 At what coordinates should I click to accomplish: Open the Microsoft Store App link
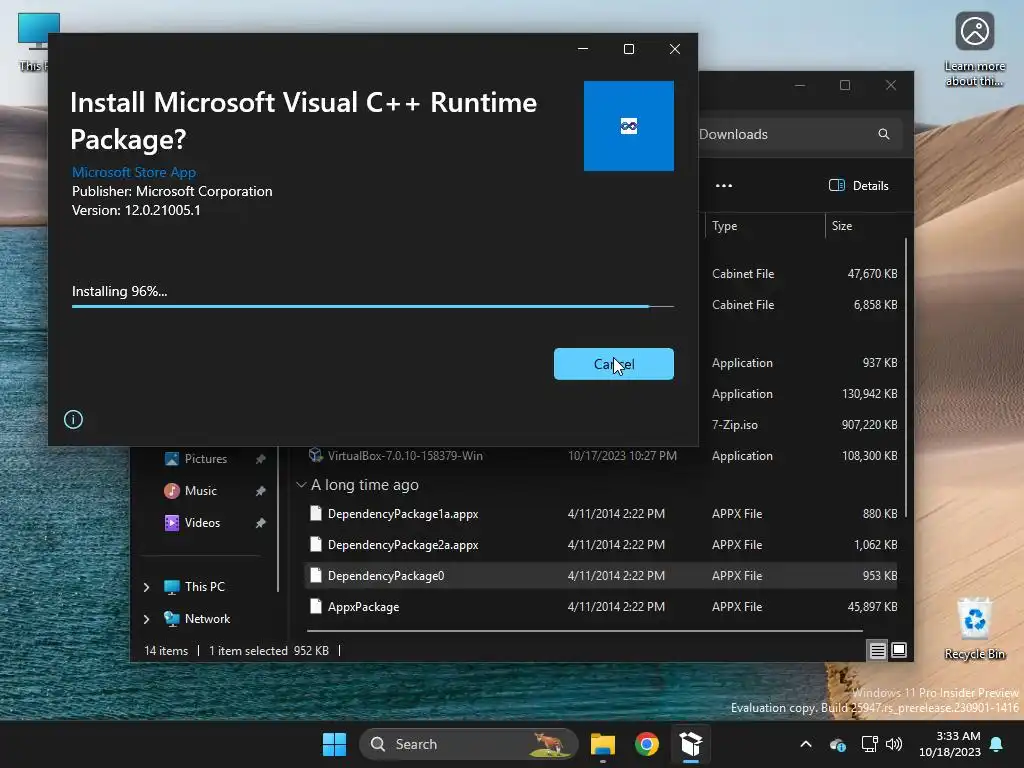click(134, 172)
